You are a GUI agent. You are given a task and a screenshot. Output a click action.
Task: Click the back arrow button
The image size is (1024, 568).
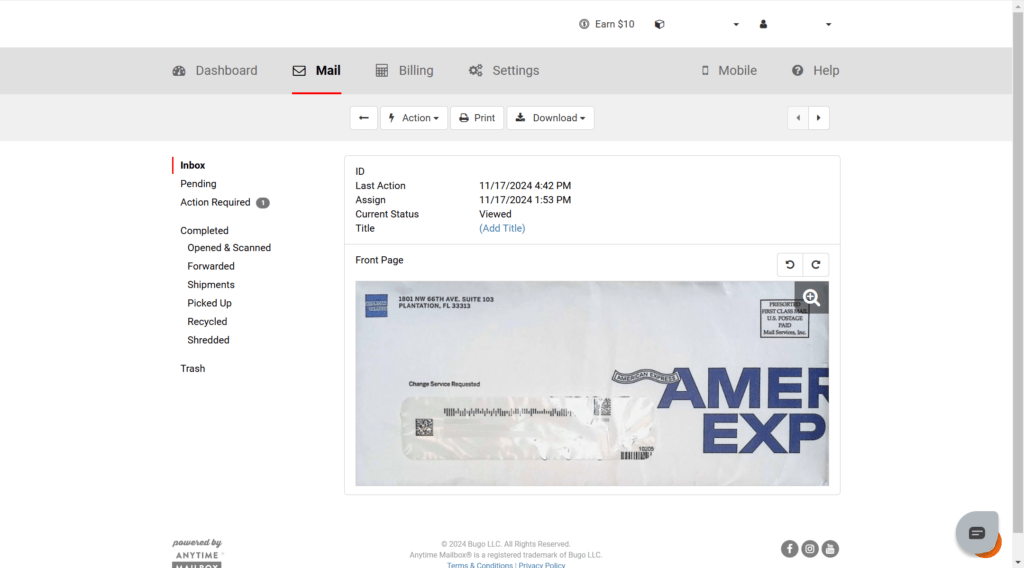364,118
